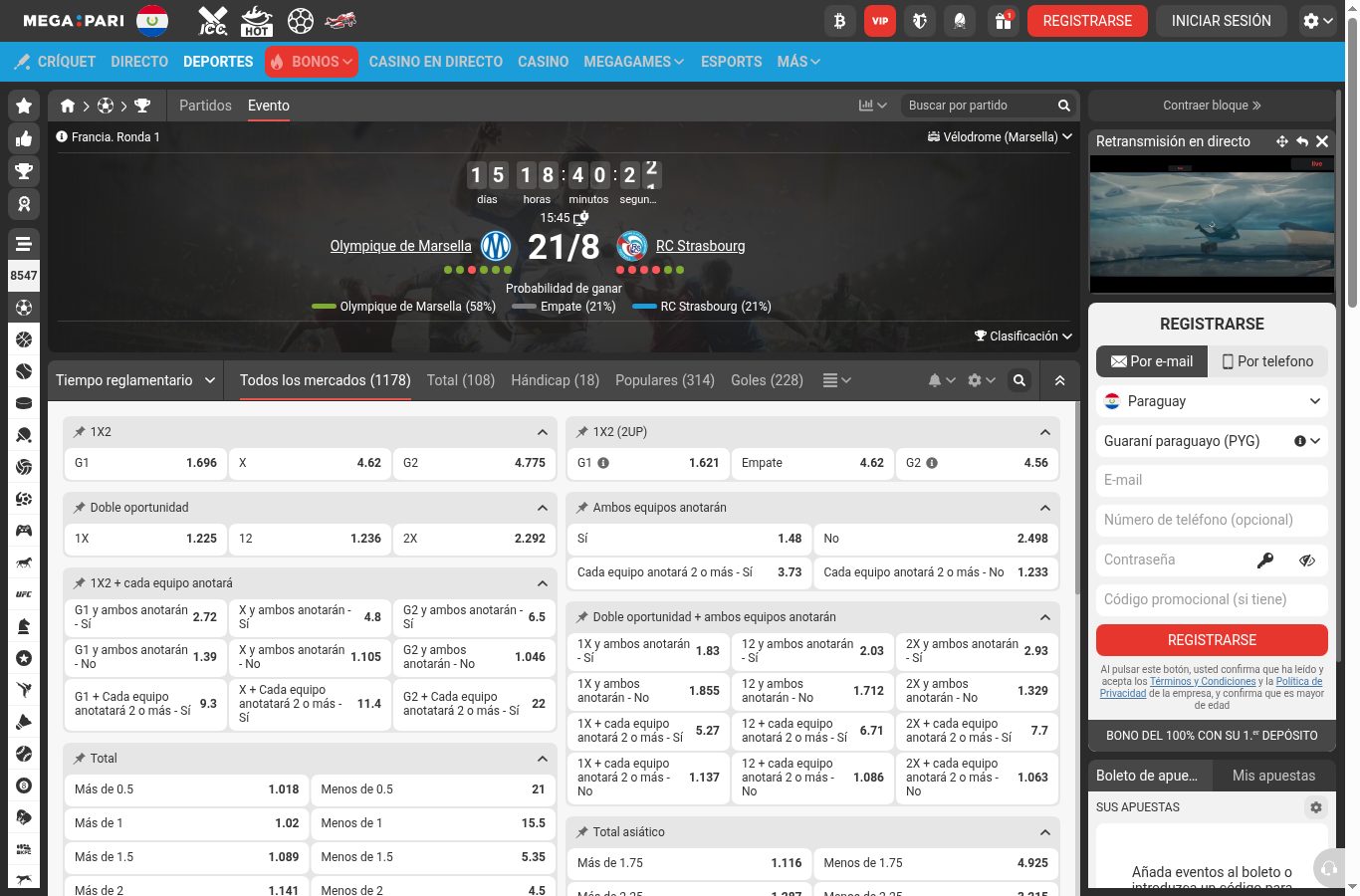Click the thumbs-up recommended icon in sidebar
This screenshot has width=1360, height=896.
[24, 138]
